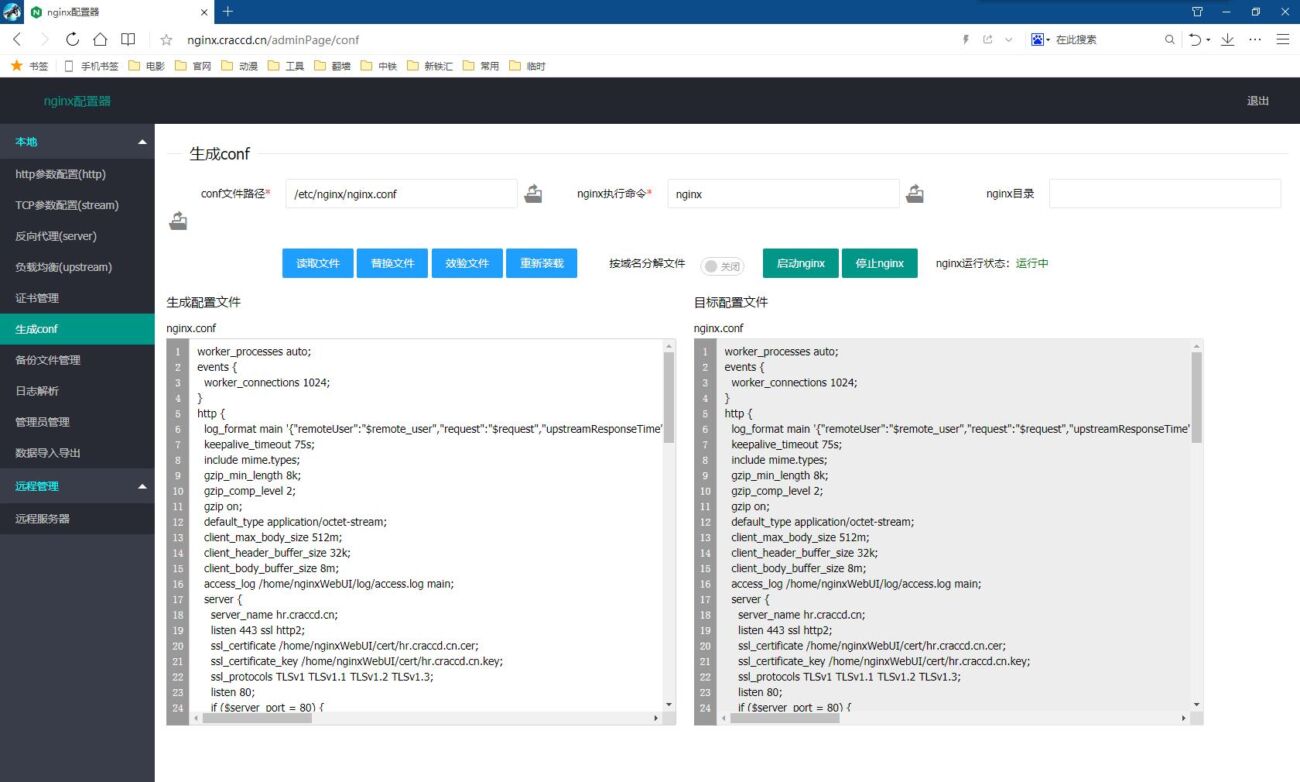Select the file picker icon beside conf文件路径 field

click(x=533, y=193)
